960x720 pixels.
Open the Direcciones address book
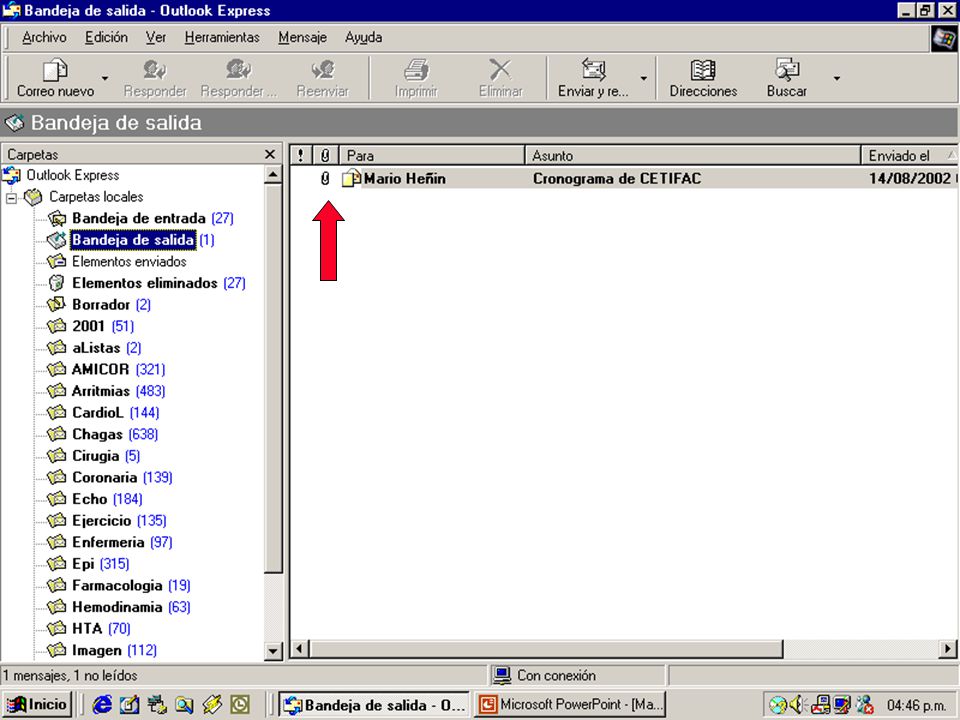pos(703,78)
